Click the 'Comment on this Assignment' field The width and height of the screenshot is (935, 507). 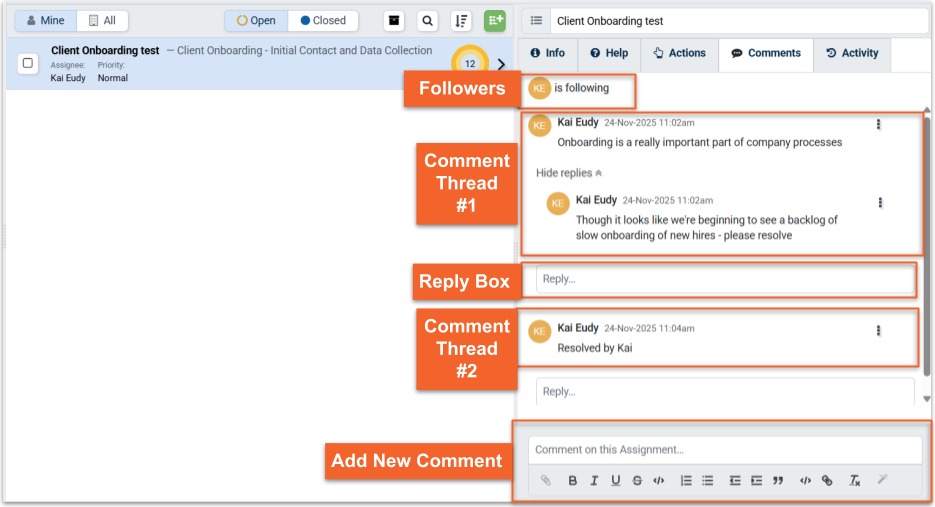click(725, 450)
